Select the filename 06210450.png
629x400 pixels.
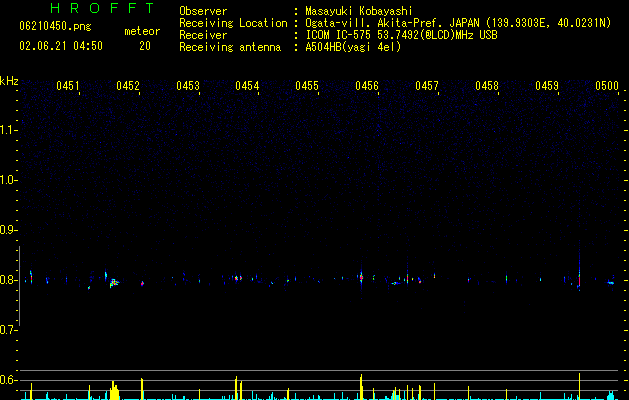55,26
